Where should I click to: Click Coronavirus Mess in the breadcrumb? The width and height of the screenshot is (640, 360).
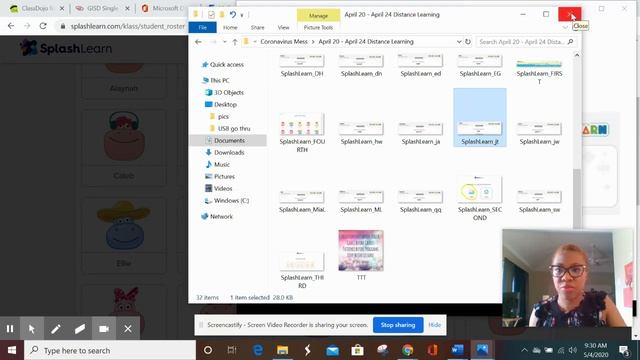[284, 42]
